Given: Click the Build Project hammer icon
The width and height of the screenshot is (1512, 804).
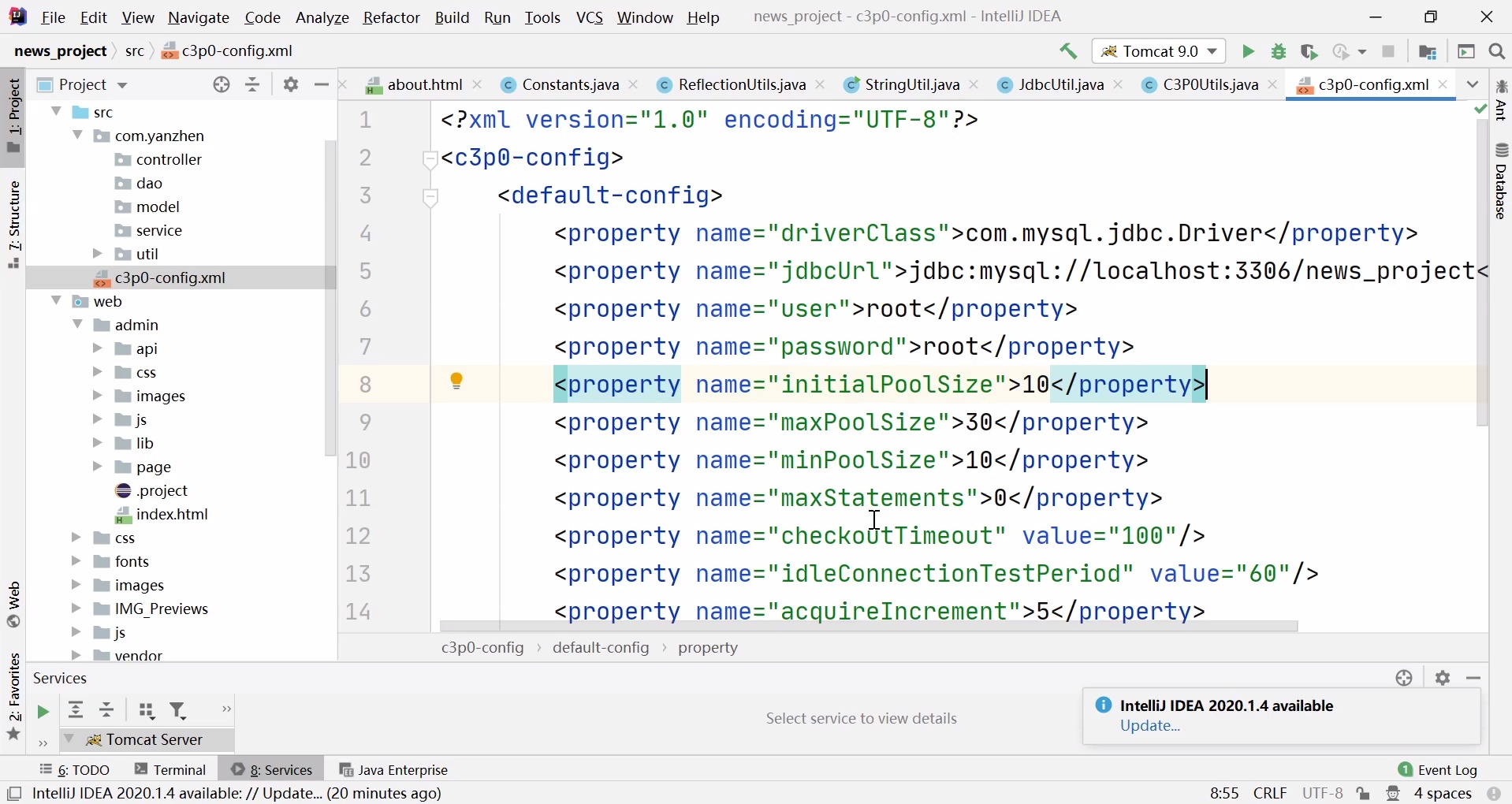Looking at the screenshot, I should pos(1069,52).
